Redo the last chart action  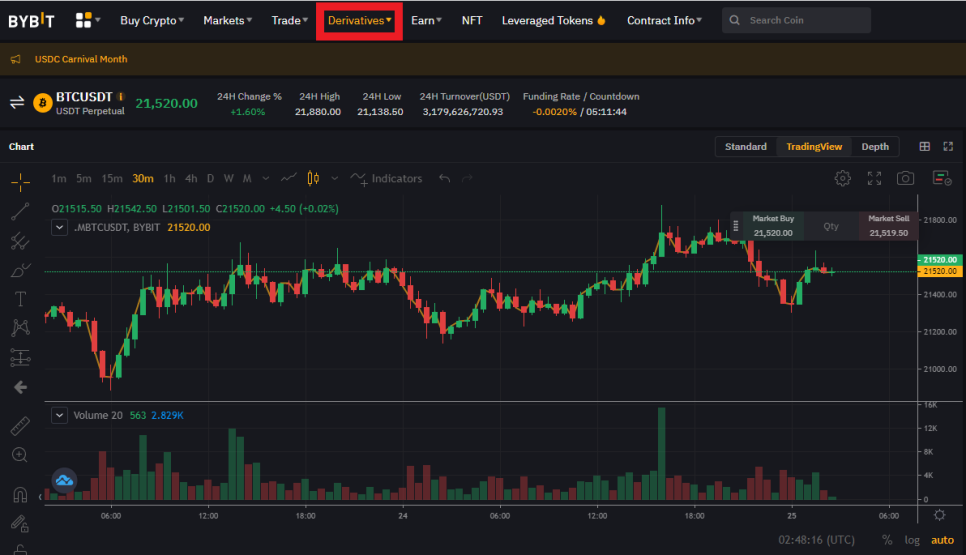coord(467,179)
